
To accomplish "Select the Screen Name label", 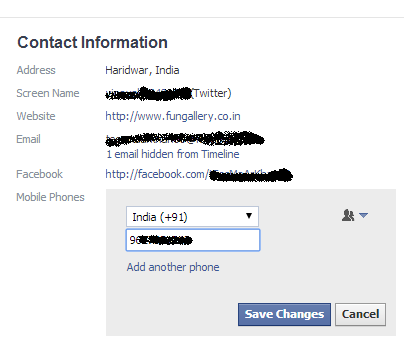I will click(x=48, y=93).
